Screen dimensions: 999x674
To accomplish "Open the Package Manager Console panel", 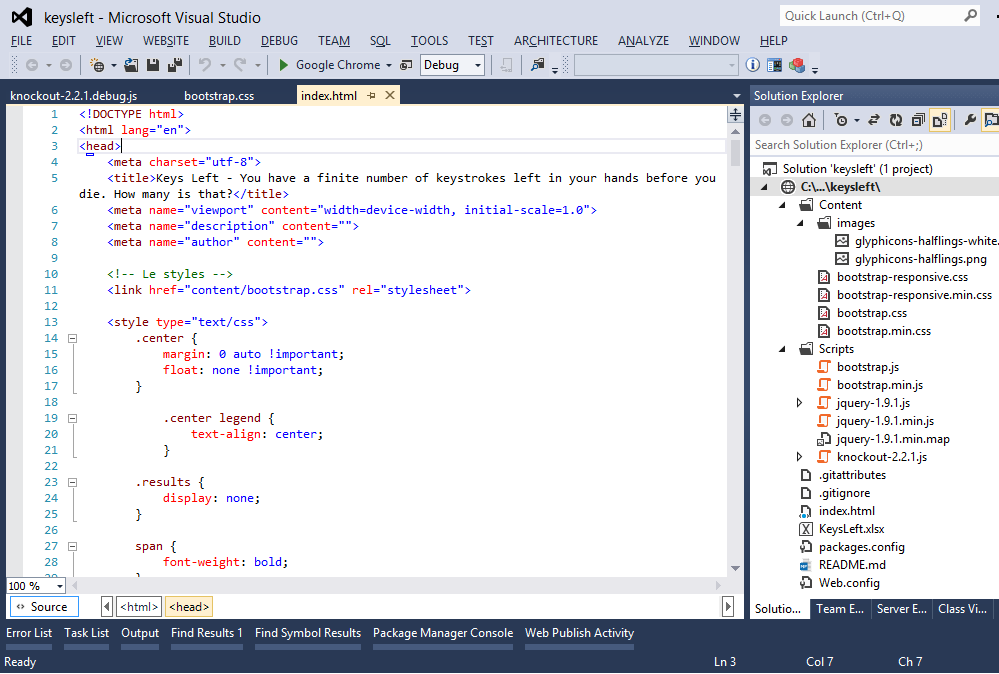I will coord(442,633).
